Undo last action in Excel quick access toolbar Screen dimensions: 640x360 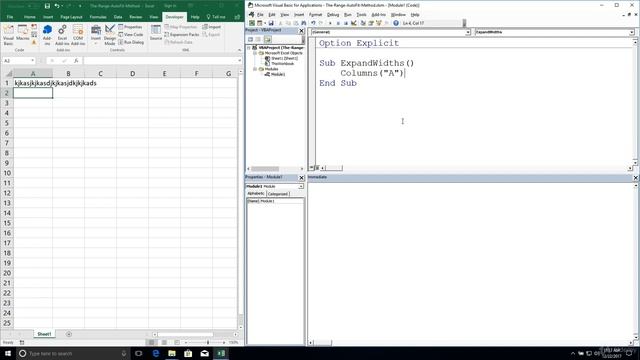[57, 6]
